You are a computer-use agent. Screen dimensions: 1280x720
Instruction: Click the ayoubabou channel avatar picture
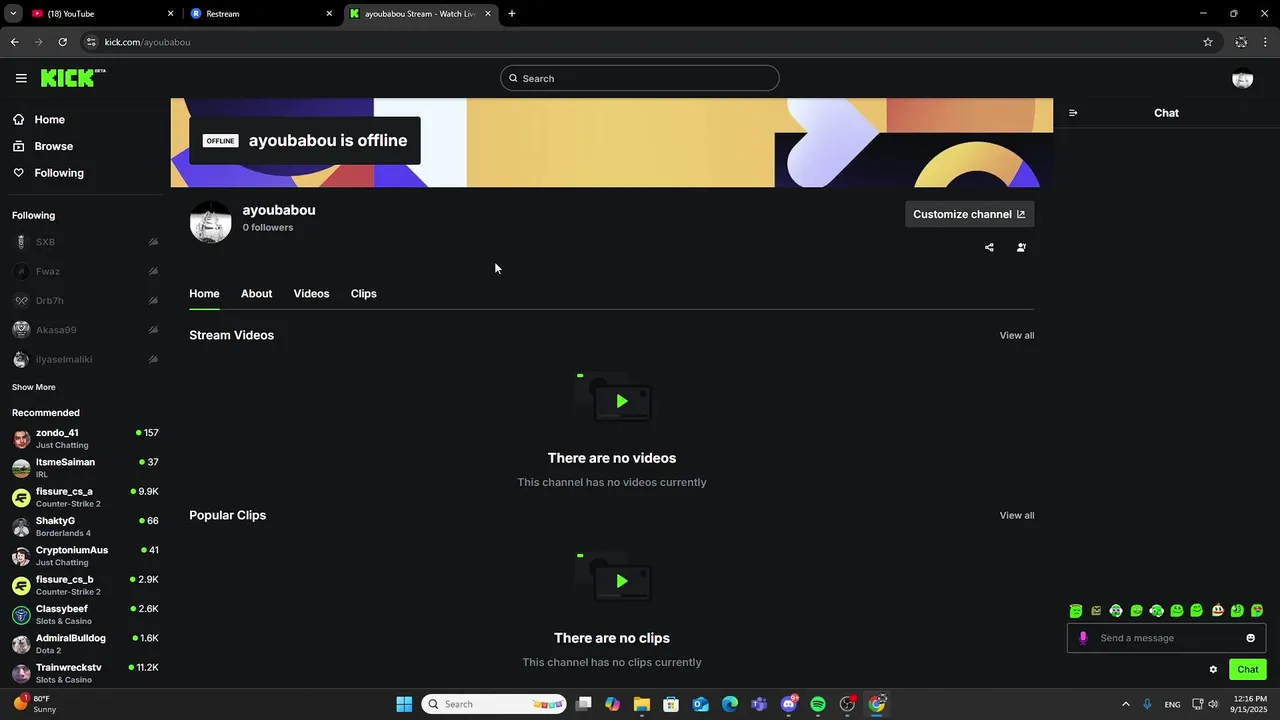click(x=211, y=222)
